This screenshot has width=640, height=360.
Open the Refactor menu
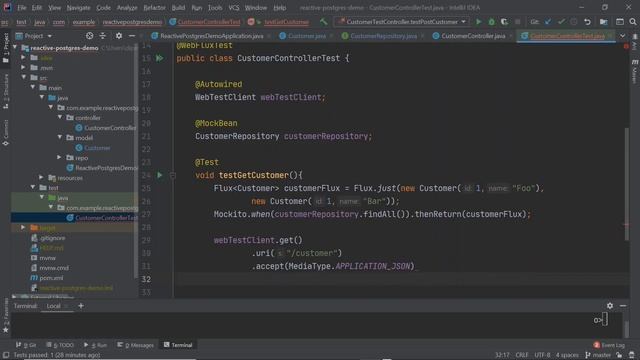(154, 8)
